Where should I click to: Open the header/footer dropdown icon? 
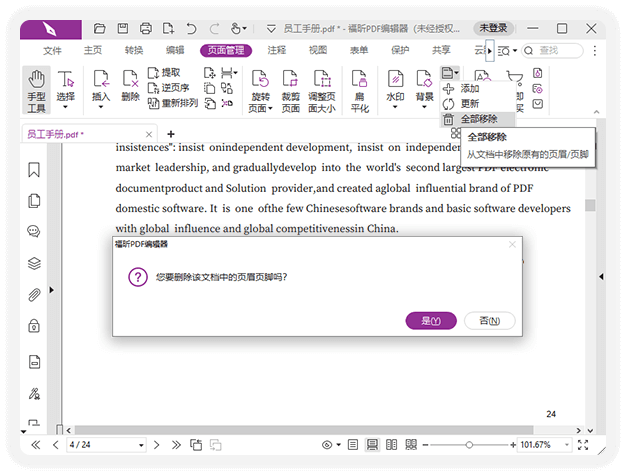point(450,73)
